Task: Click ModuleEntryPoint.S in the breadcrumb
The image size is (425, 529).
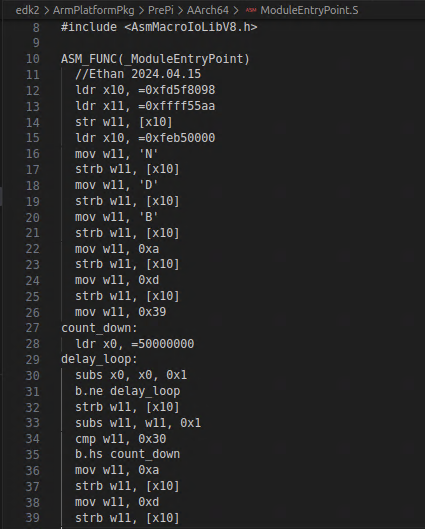Action: (309, 10)
